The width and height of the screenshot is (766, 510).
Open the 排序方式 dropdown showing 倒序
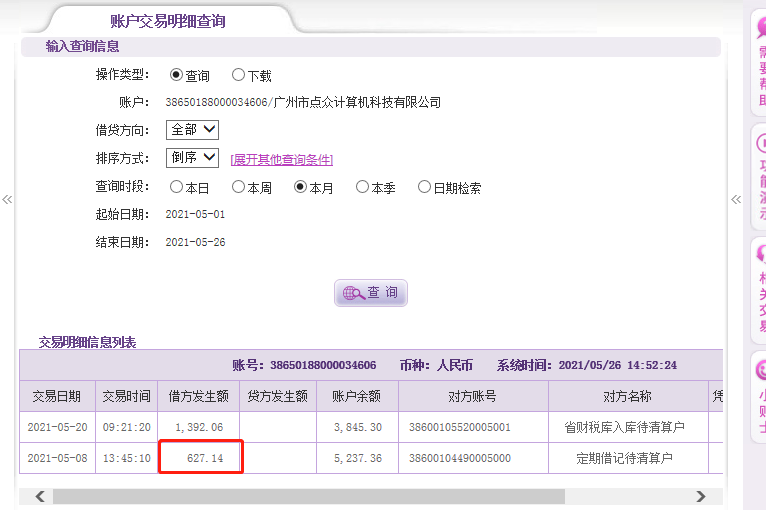click(193, 158)
